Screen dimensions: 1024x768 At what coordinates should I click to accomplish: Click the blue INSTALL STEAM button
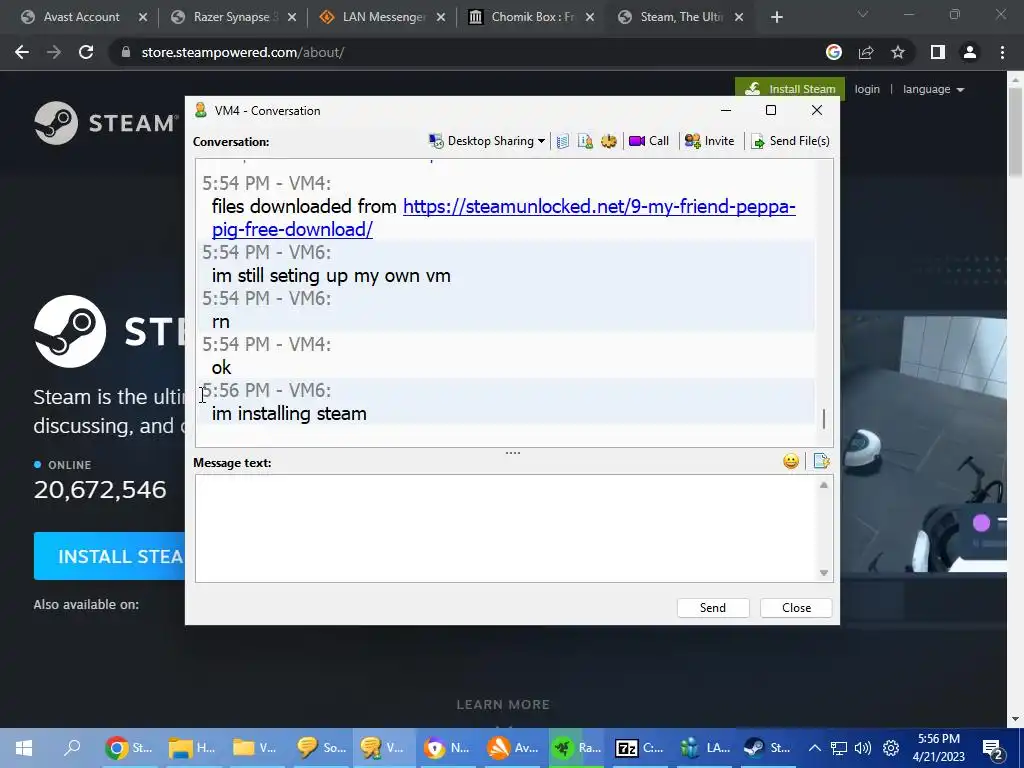110,556
